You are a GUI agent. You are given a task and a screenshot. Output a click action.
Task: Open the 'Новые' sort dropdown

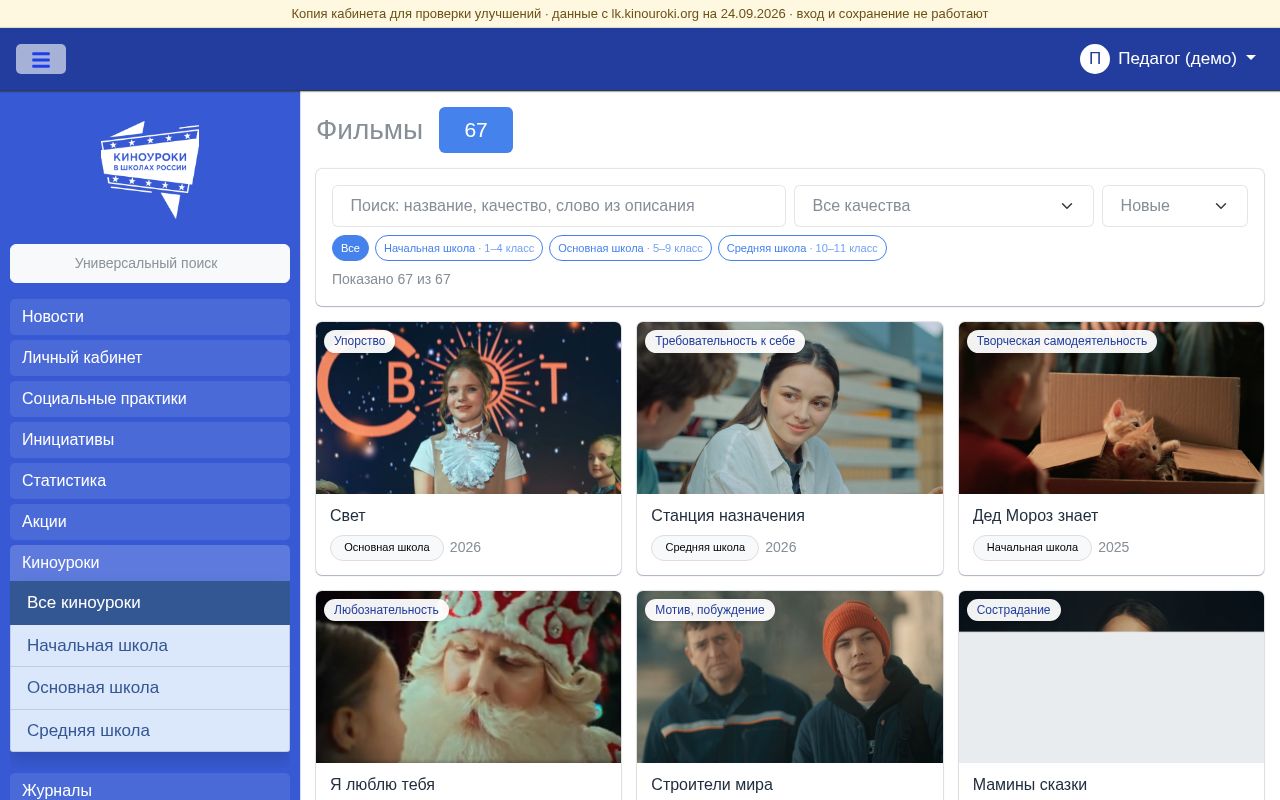click(x=1174, y=206)
